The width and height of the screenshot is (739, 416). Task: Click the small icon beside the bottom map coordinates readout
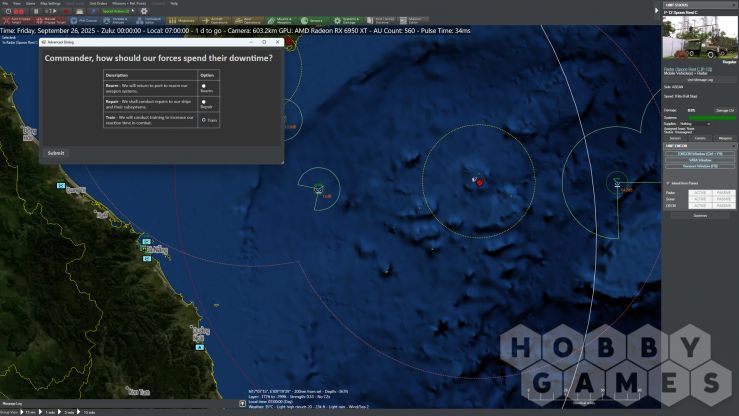click(x=243, y=404)
